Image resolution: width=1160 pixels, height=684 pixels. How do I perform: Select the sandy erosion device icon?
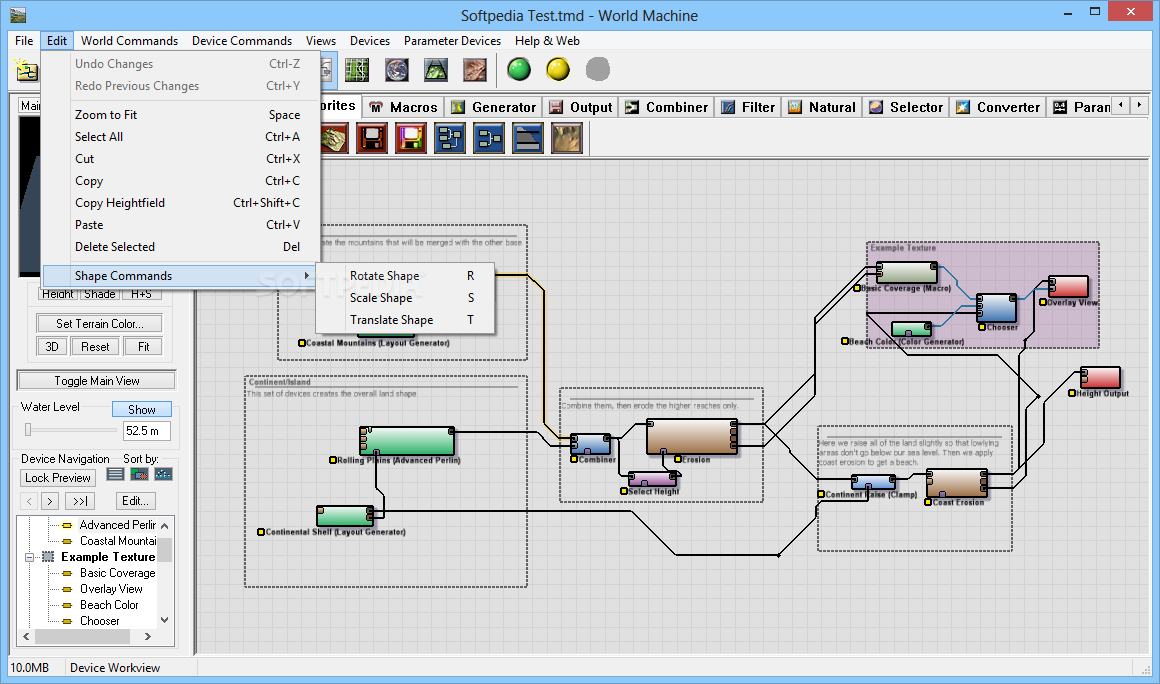tap(567, 138)
